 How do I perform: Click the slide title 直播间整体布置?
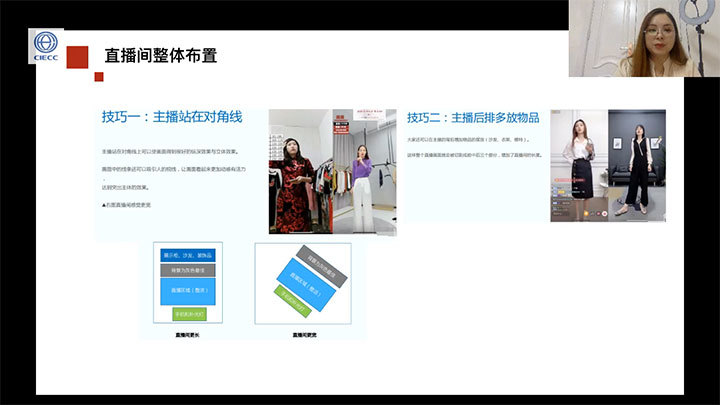(161, 56)
